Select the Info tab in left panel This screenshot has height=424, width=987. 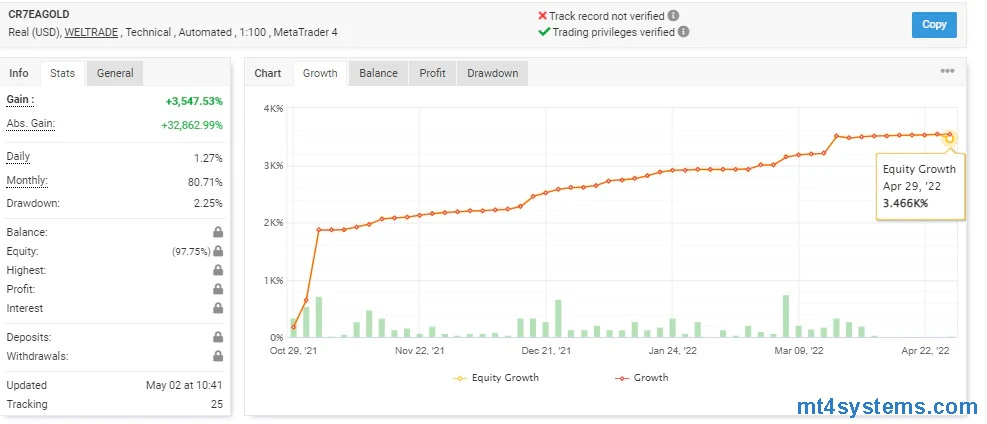point(19,73)
